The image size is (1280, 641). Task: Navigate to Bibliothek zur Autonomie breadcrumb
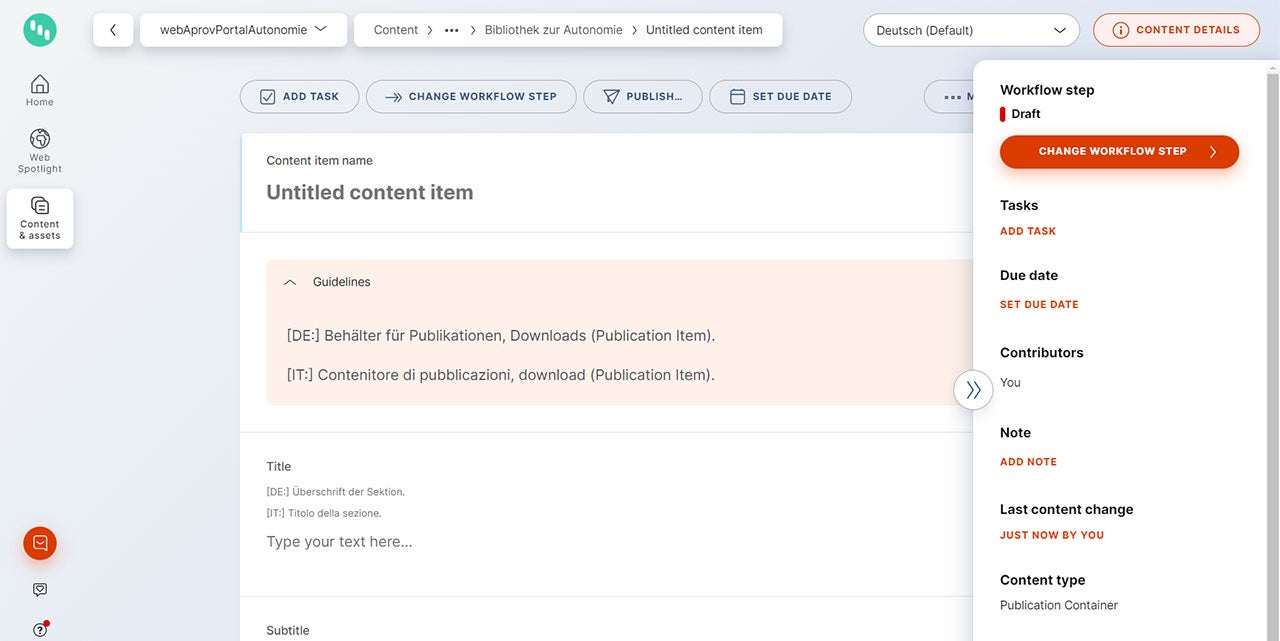[x=553, y=30]
